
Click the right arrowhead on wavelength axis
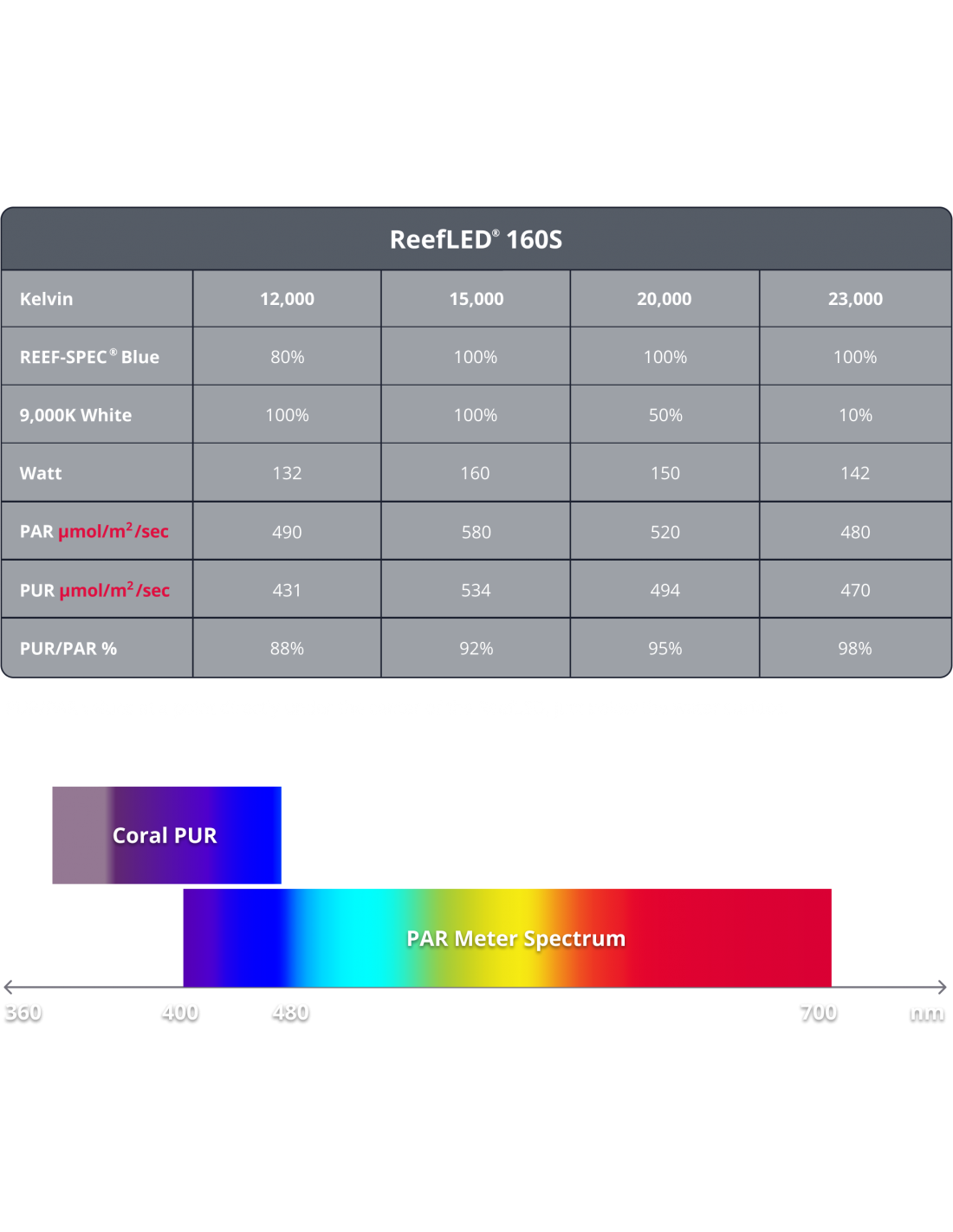click(943, 987)
